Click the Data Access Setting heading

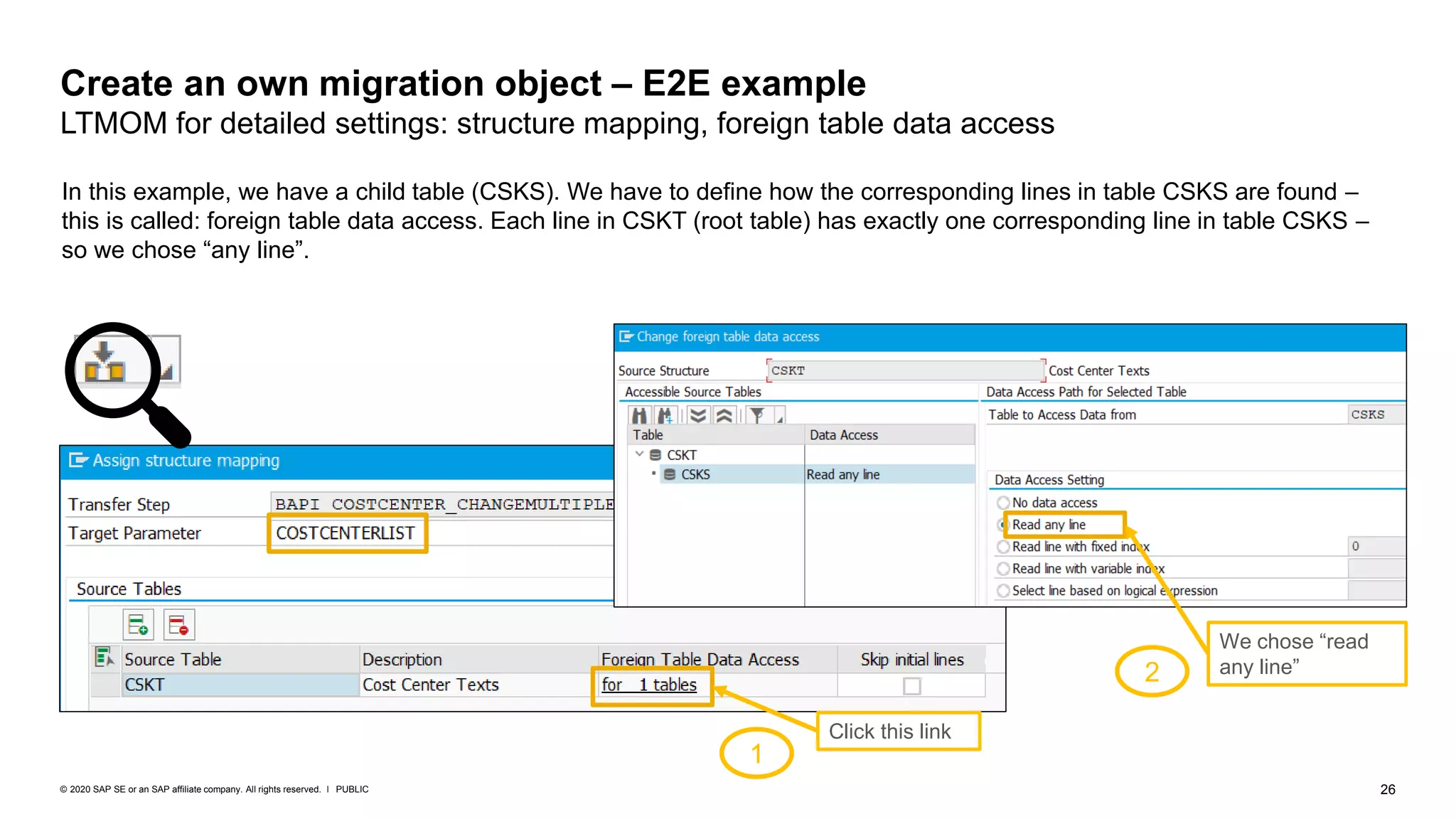[x=1049, y=480]
